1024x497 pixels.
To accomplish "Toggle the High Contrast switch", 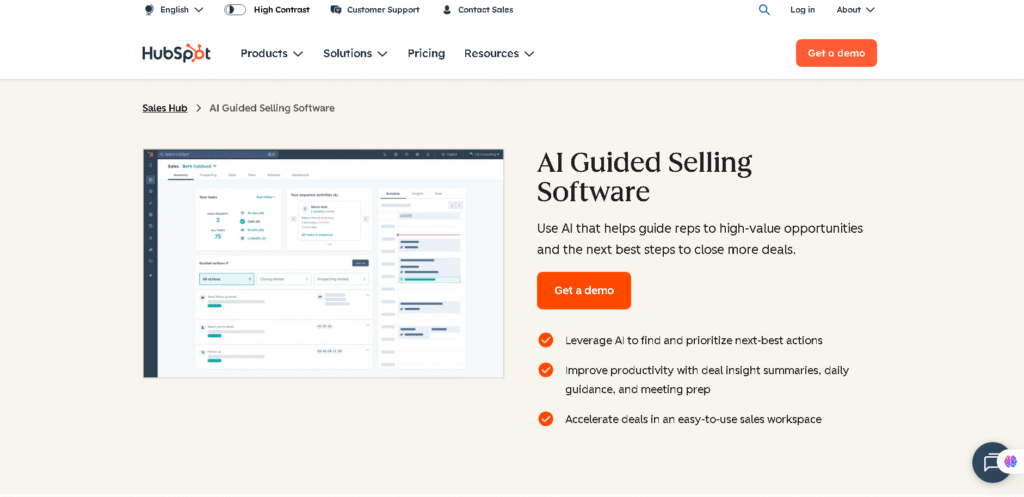I will (x=235, y=10).
